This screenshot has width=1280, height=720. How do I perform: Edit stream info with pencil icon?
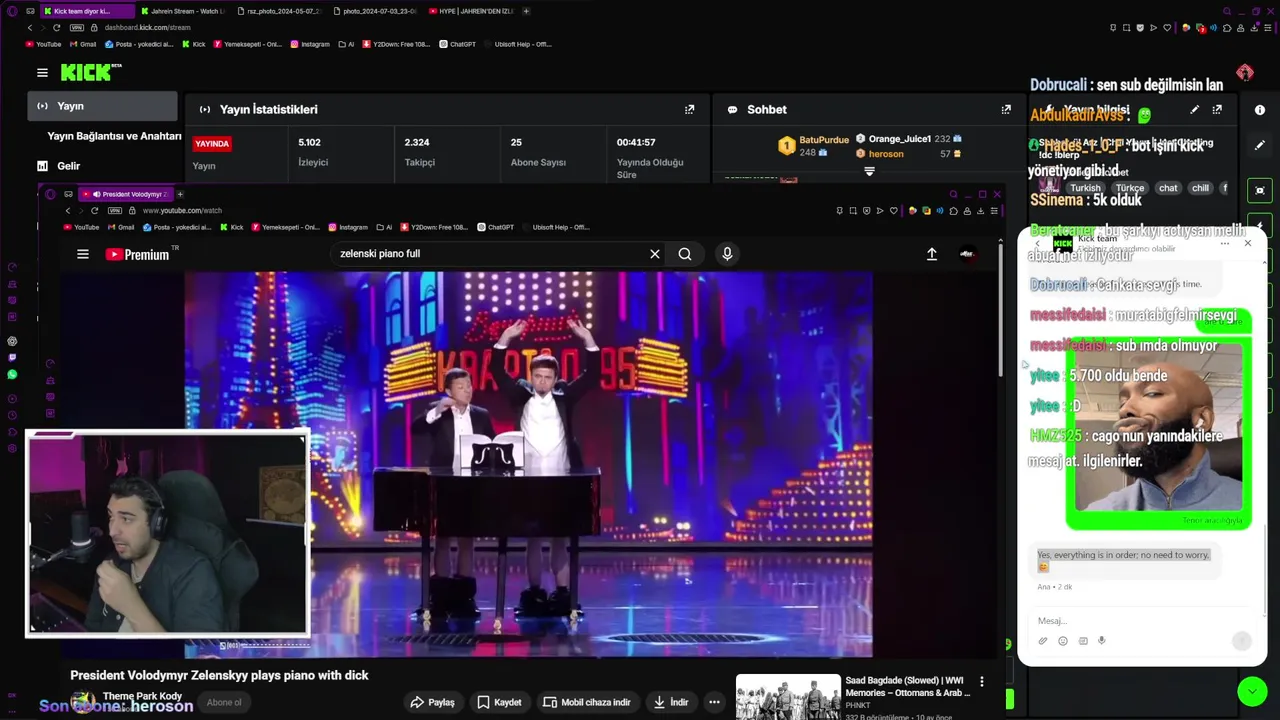(1195, 110)
